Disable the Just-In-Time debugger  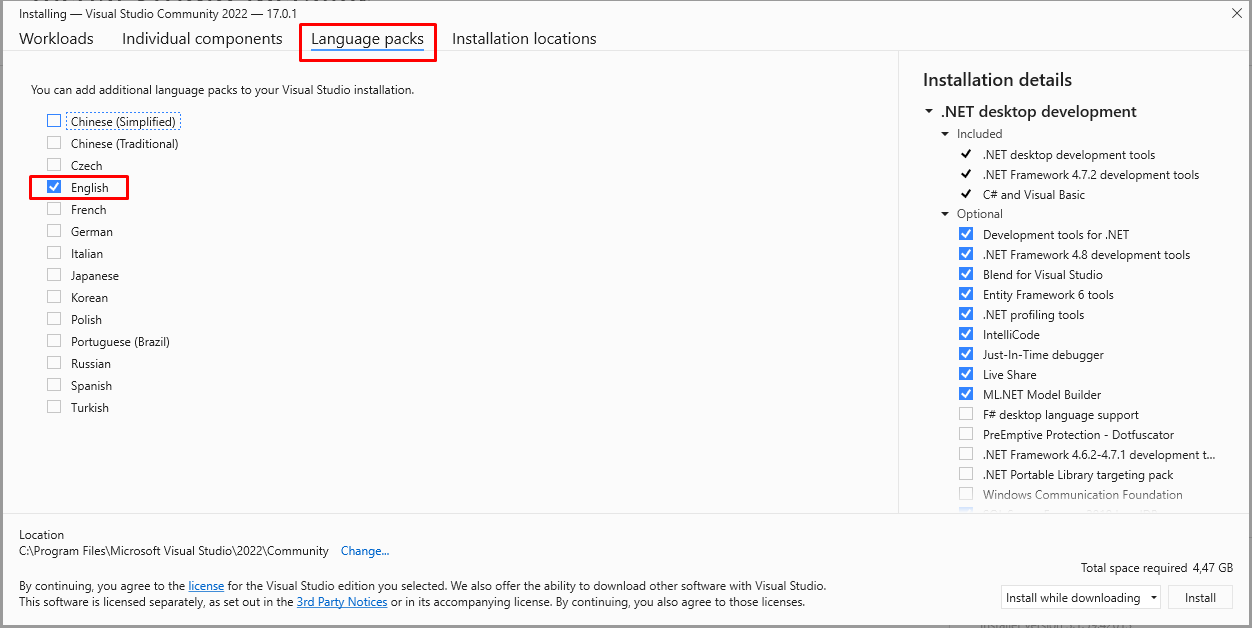pos(966,354)
